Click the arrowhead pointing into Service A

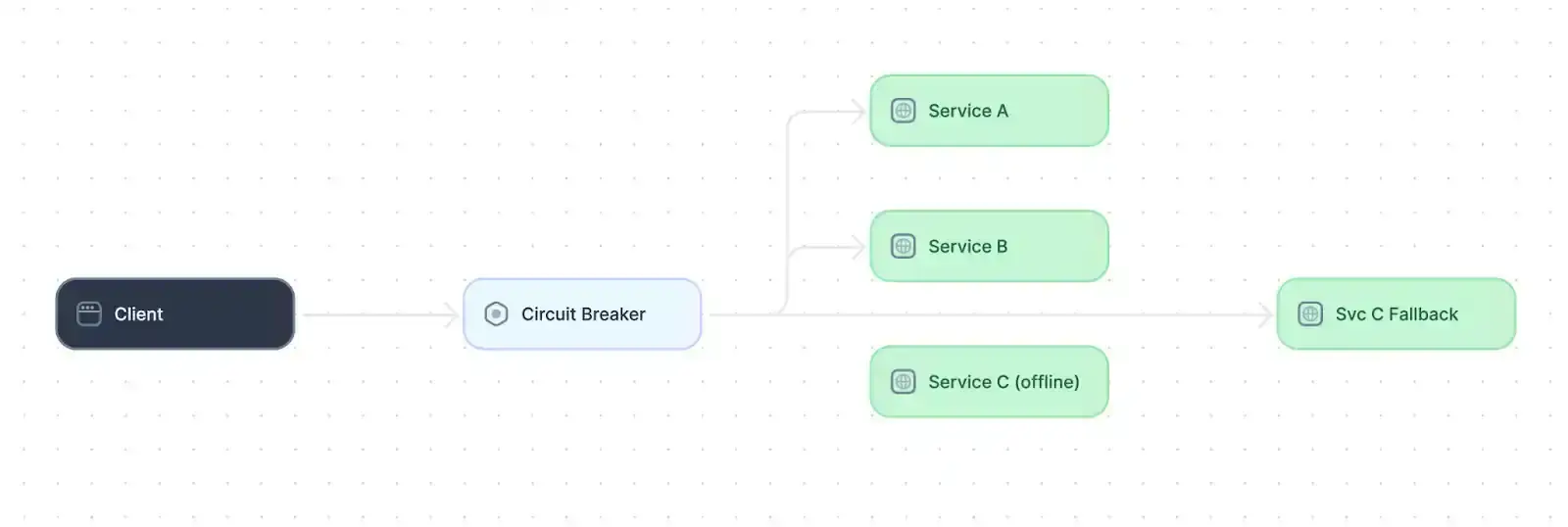pyautogui.click(x=858, y=112)
